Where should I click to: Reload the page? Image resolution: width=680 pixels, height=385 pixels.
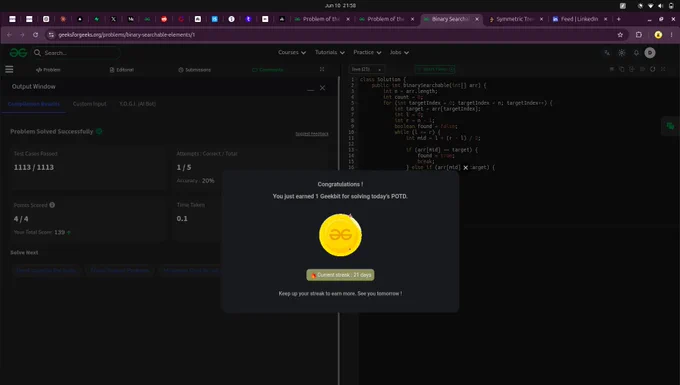pos(36,35)
